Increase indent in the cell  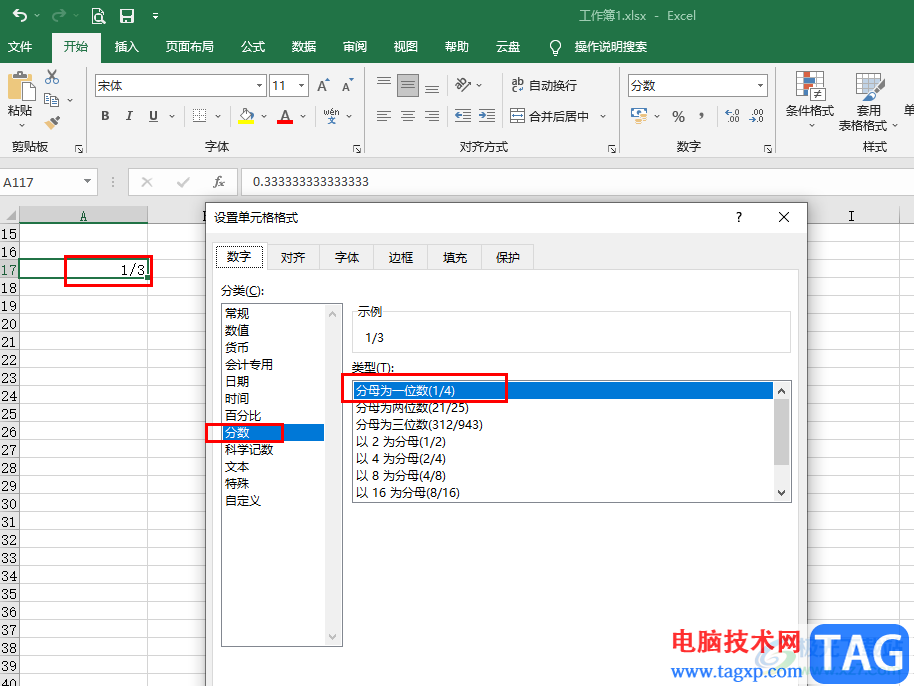(x=487, y=115)
